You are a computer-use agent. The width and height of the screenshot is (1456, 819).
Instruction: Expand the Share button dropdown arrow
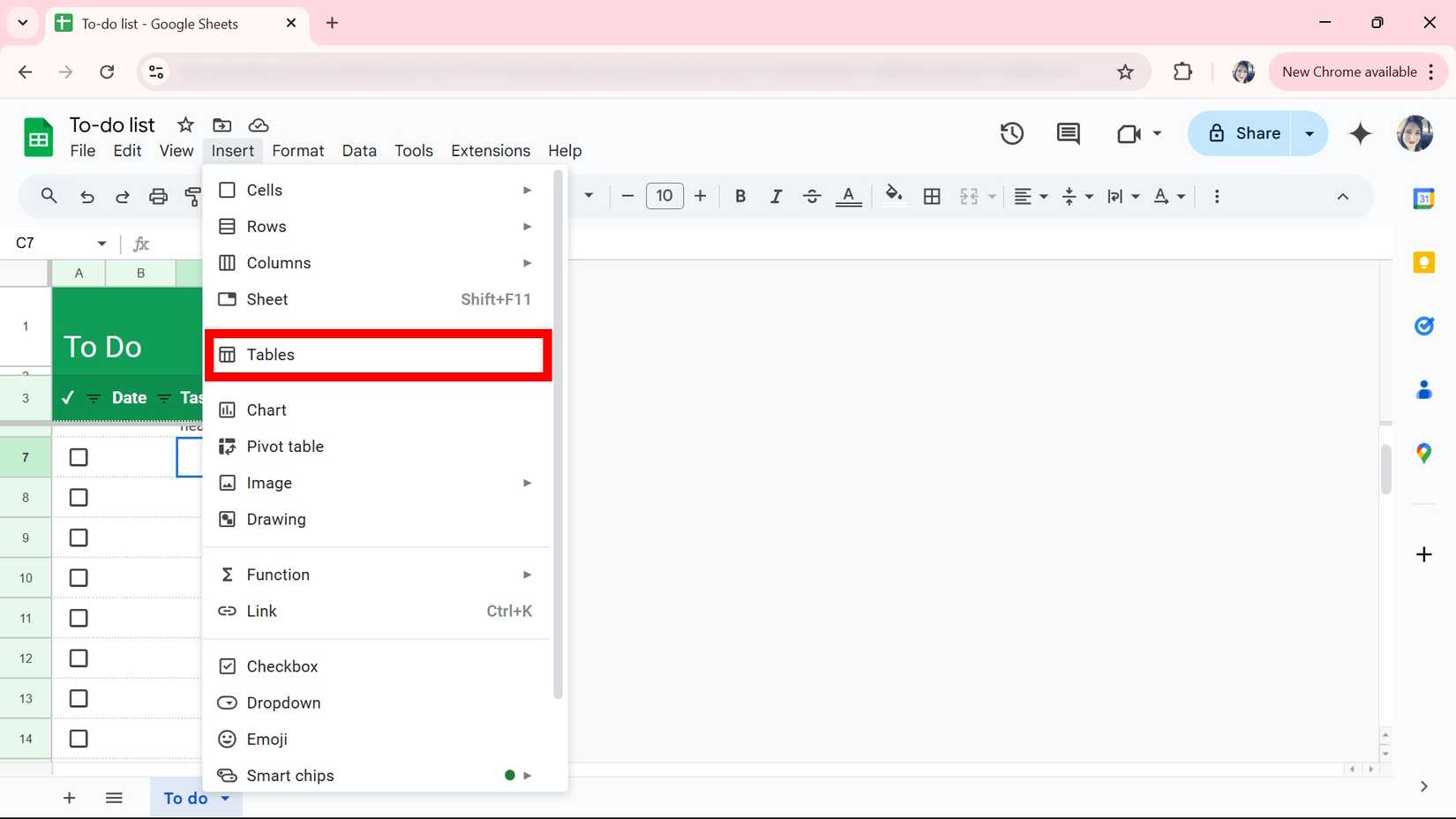[1310, 133]
